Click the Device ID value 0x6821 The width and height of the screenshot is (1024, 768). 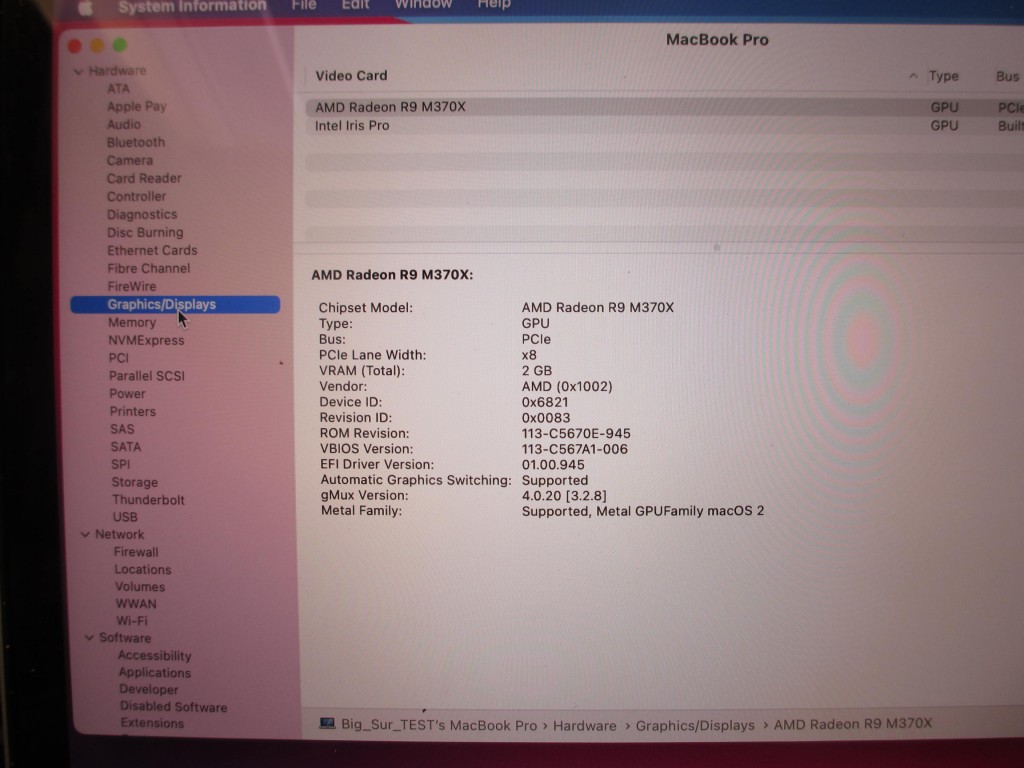tap(545, 402)
